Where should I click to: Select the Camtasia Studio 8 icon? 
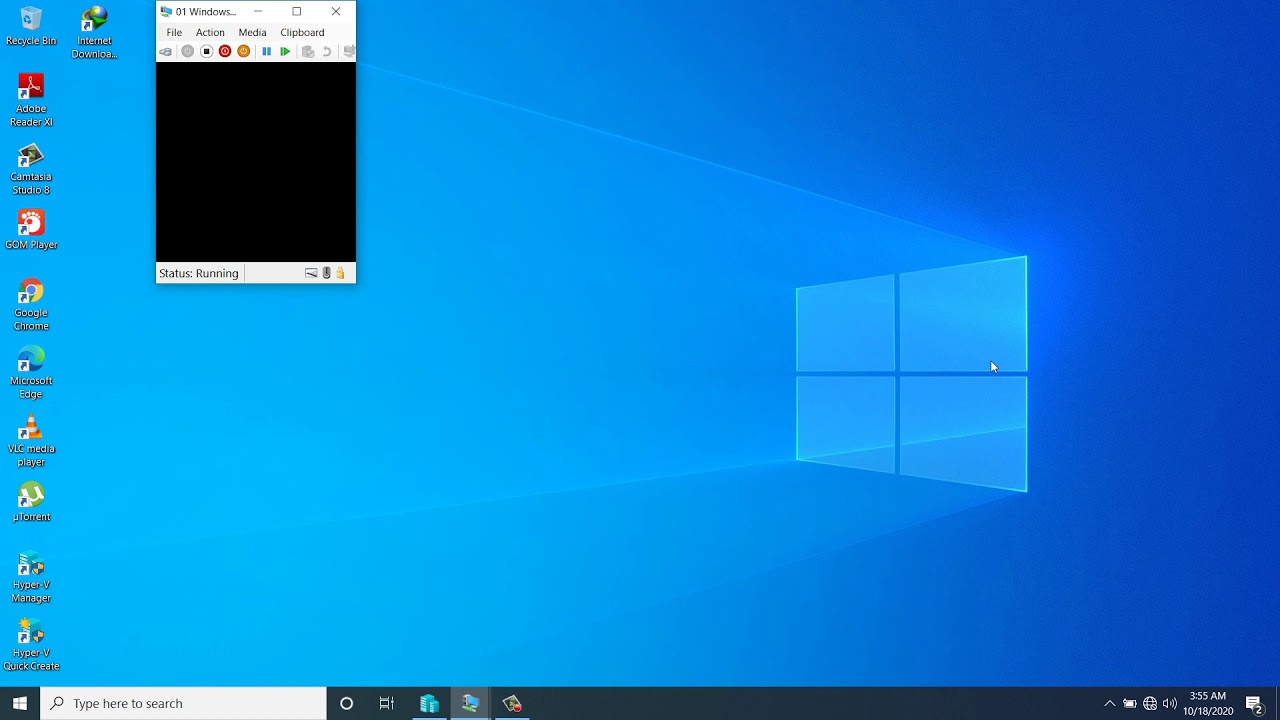(31, 168)
